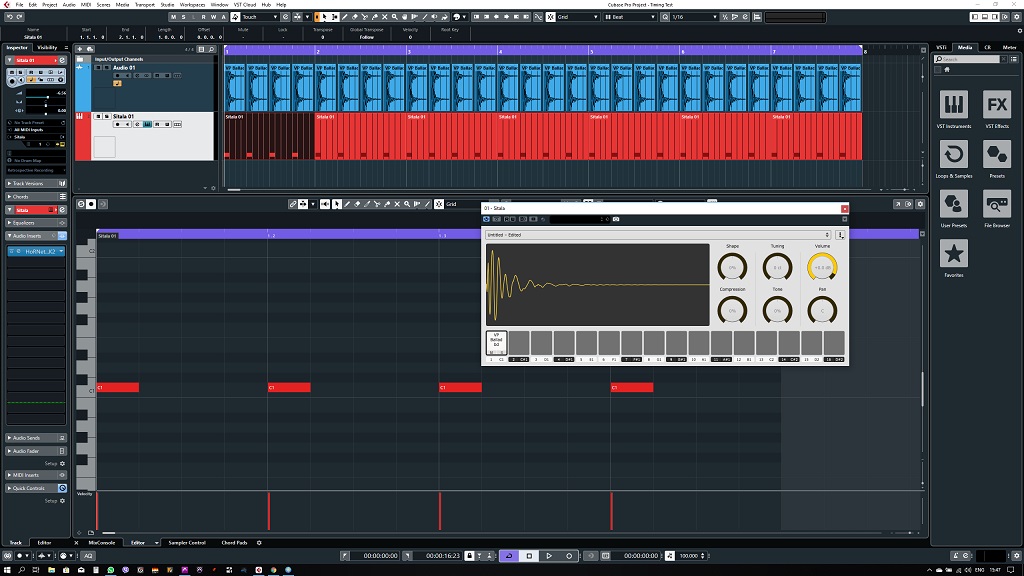
Task: Click the Undo arrow in the toolbar
Action: (x=9, y=17)
